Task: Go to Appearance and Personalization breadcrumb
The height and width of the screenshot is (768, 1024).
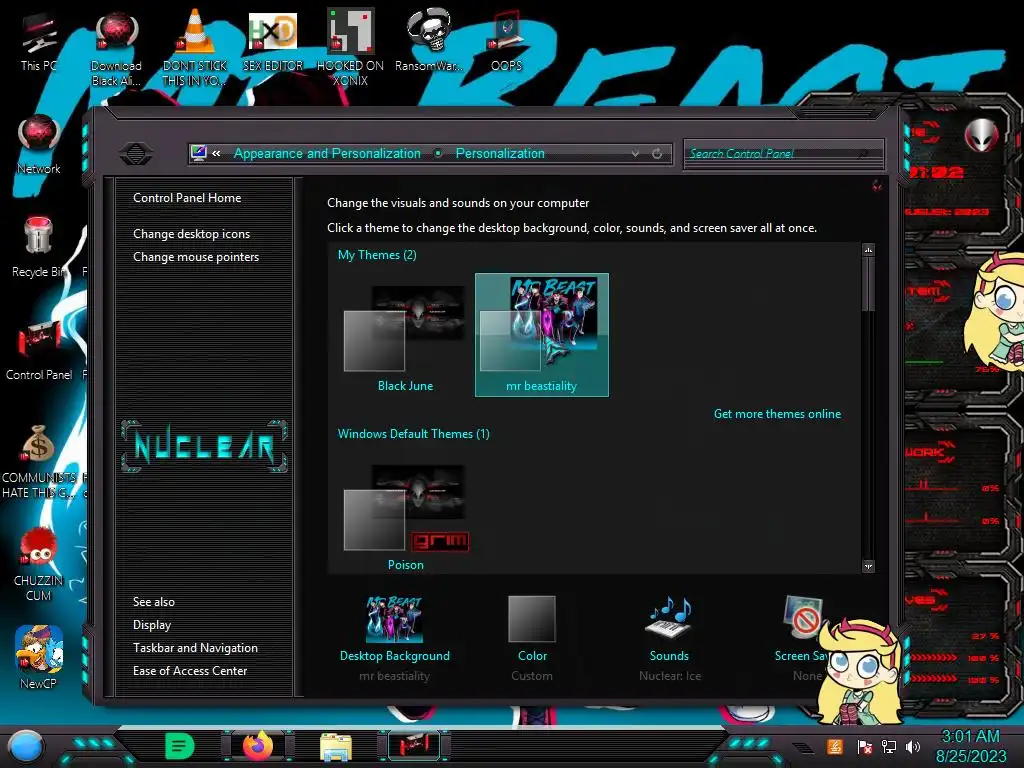Action: (327, 153)
